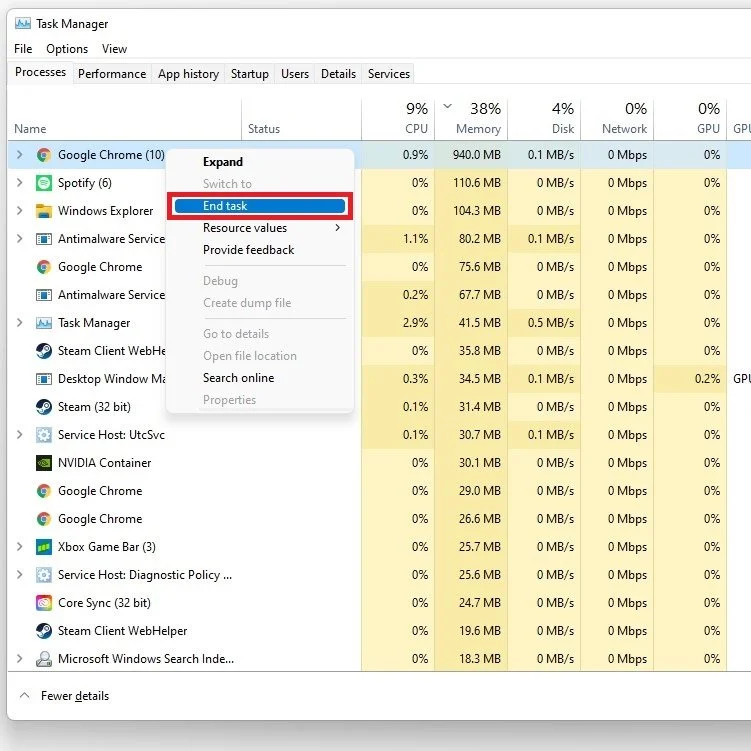Click Antimalware Service icon in 80.2 MB row
This screenshot has height=751, width=751.
point(44,239)
